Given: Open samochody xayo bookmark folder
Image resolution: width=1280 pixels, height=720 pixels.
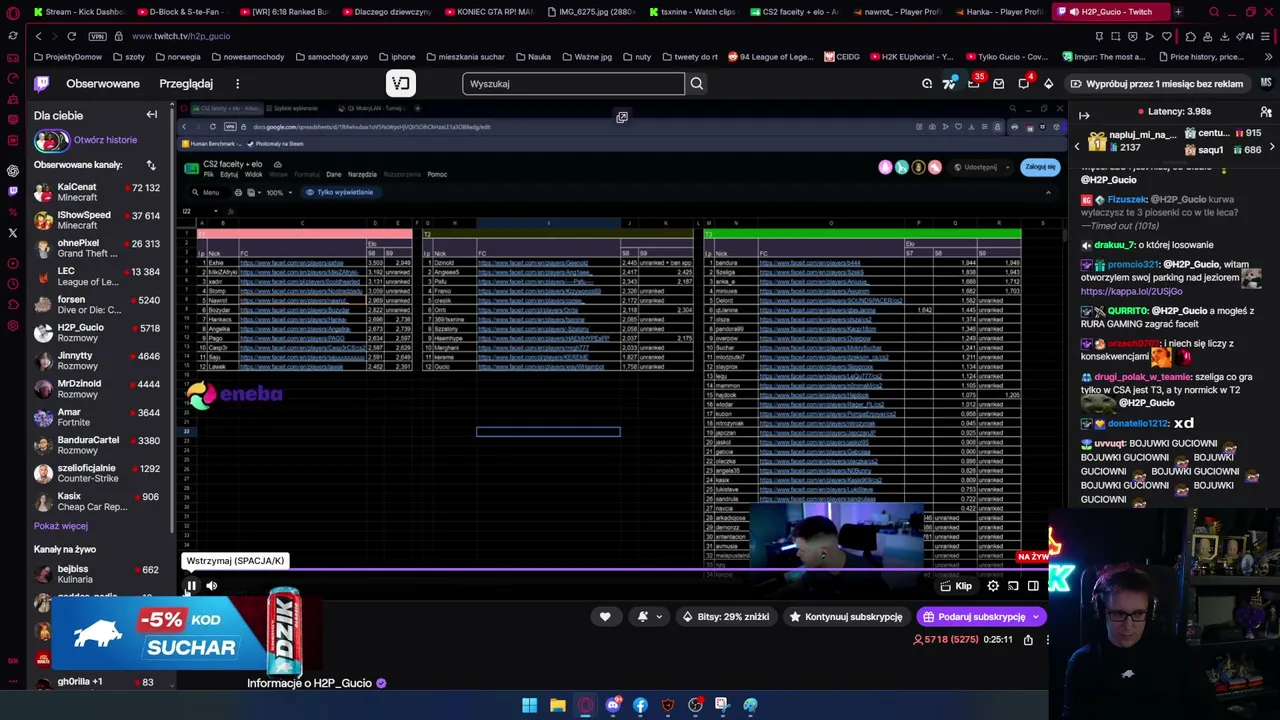Looking at the screenshot, I should [x=330, y=57].
